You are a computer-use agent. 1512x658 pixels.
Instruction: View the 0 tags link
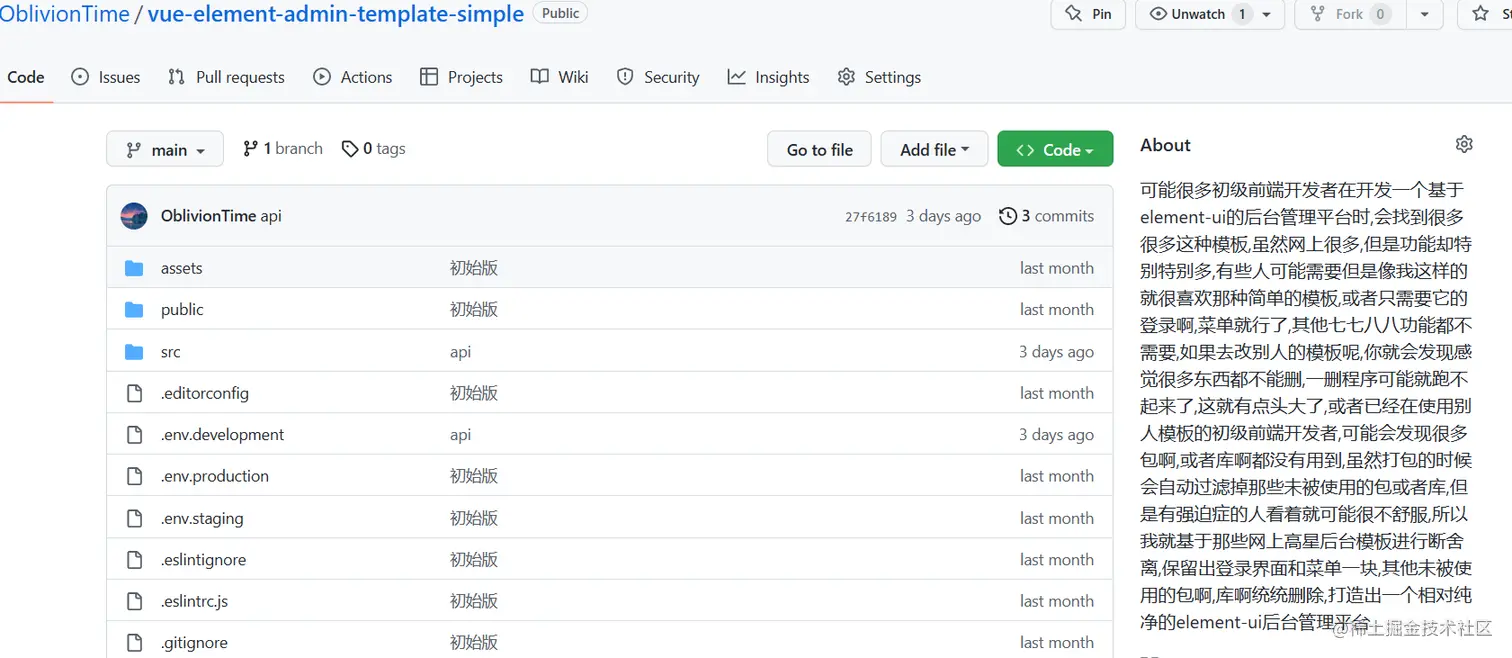373,148
